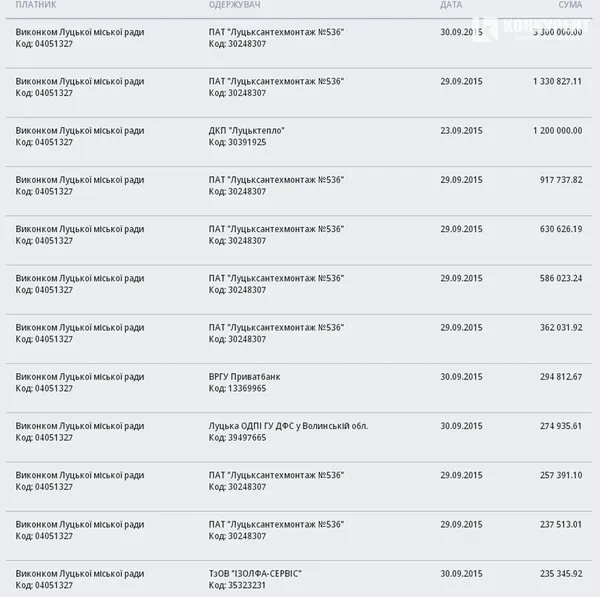Select the 586 023.24 payment row

click(299, 289)
